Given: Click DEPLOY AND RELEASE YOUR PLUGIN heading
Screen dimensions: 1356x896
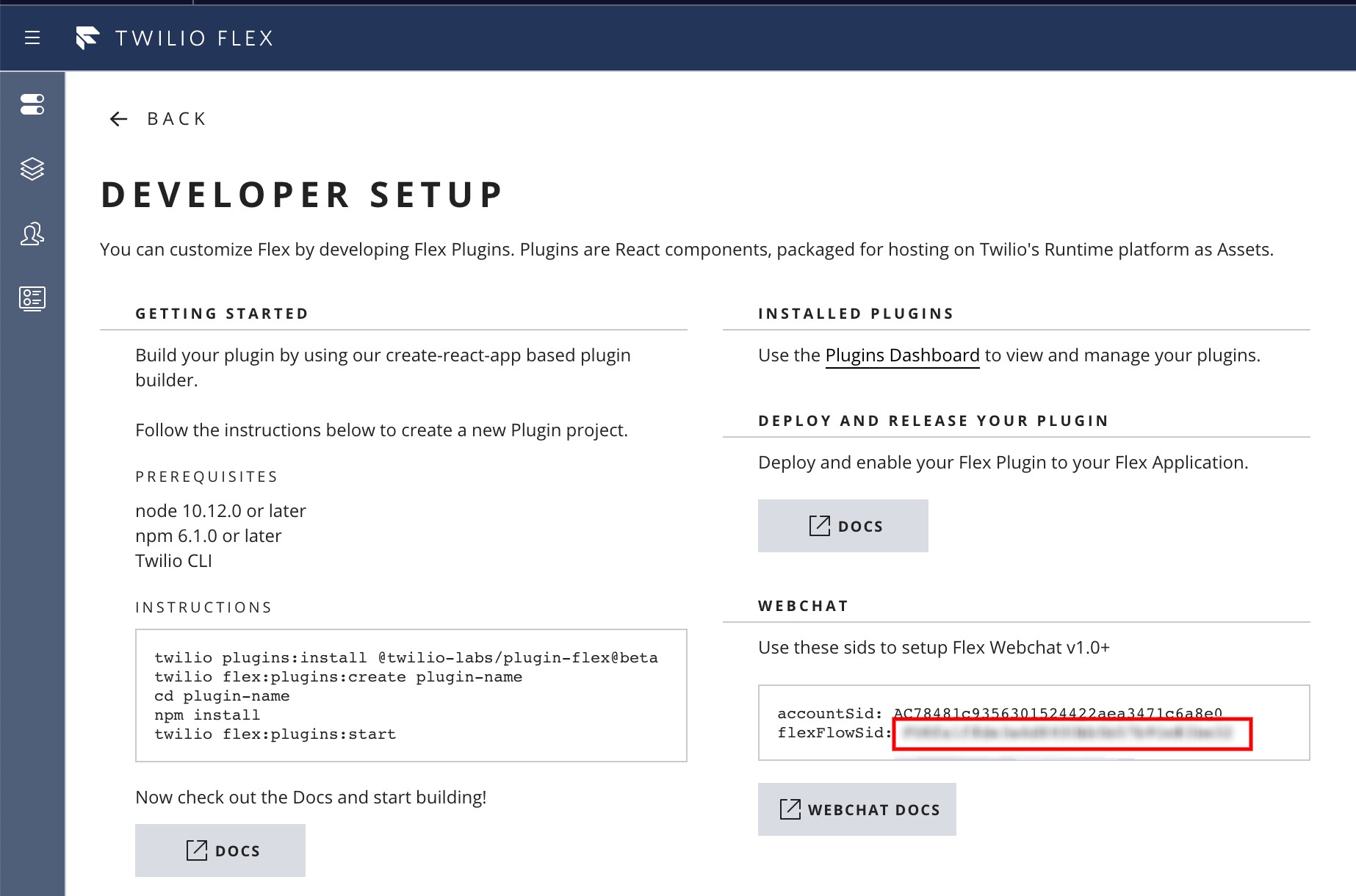Looking at the screenshot, I should coord(933,421).
